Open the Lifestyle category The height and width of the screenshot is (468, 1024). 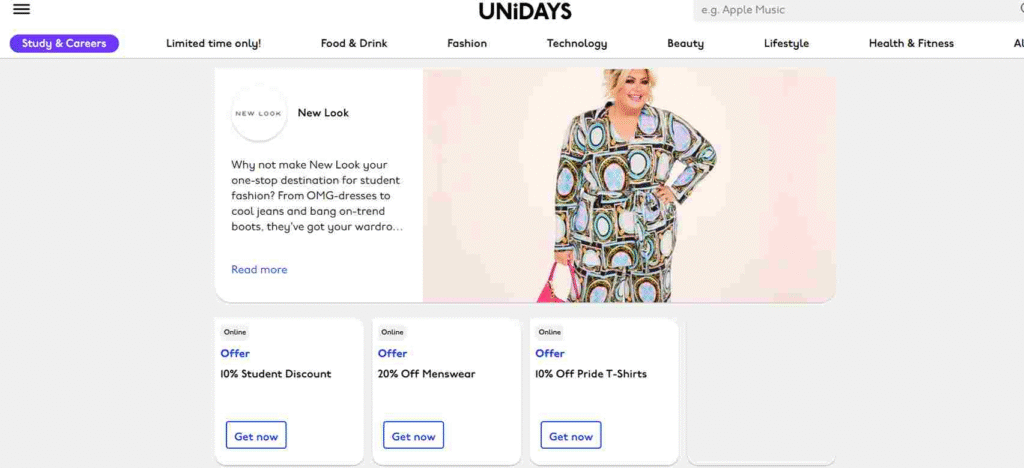pyautogui.click(x=786, y=44)
